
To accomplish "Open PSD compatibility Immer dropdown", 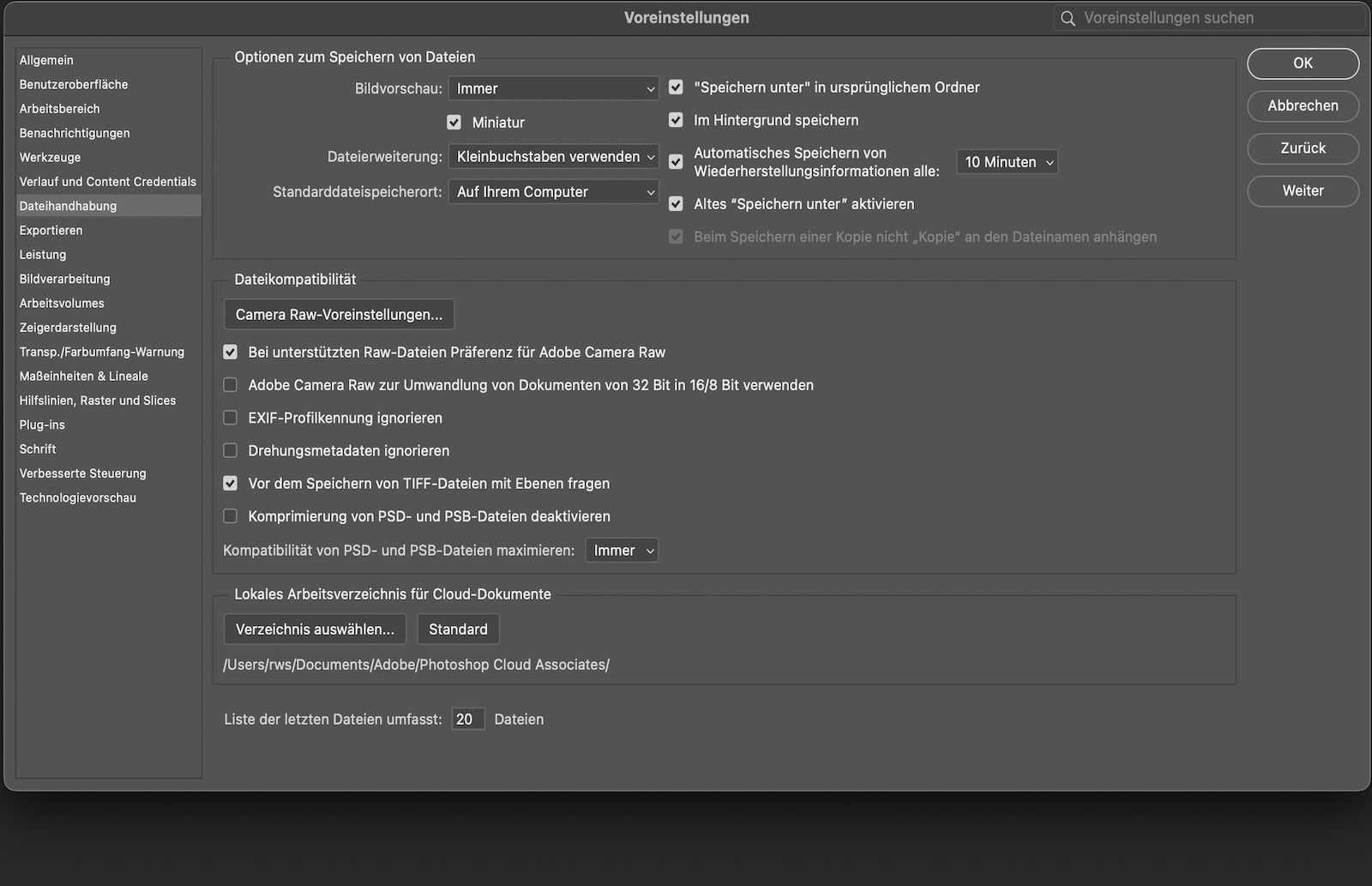I will point(622,551).
